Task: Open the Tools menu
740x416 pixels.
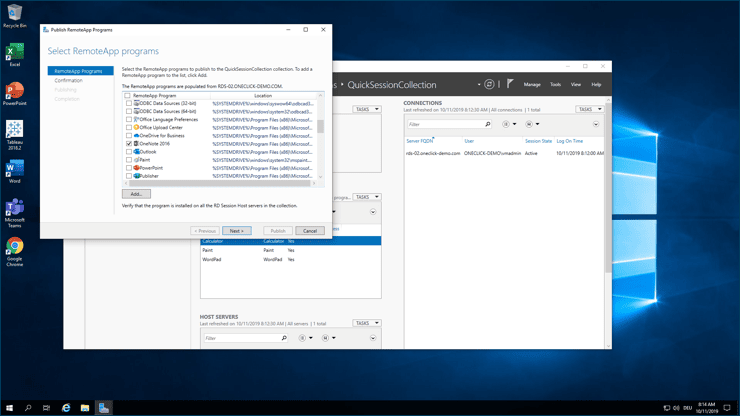Action: pyautogui.click(x=555, y=85)
